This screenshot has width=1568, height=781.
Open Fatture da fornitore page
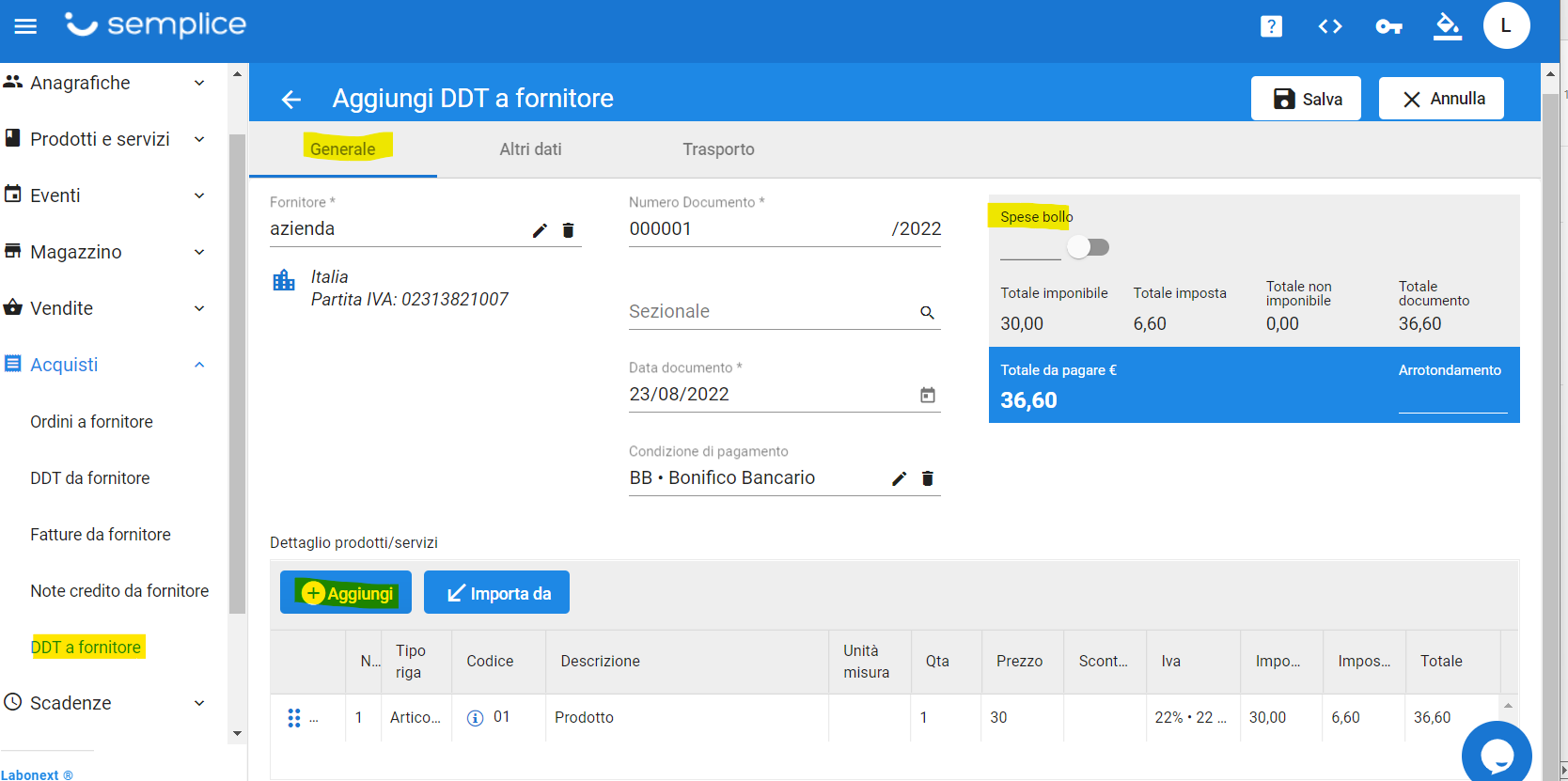point(101,535)
